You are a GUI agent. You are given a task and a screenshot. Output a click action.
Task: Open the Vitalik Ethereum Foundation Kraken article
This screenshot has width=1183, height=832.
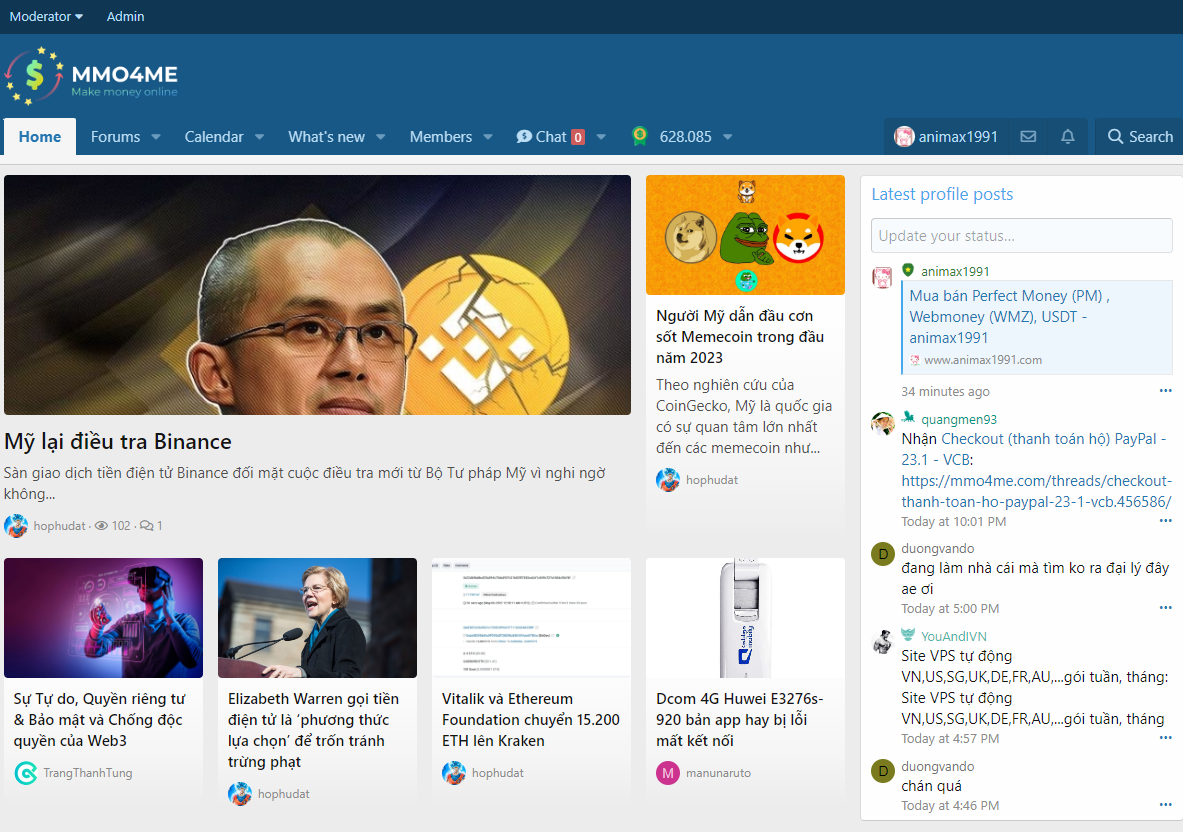[x=530, y=720]
